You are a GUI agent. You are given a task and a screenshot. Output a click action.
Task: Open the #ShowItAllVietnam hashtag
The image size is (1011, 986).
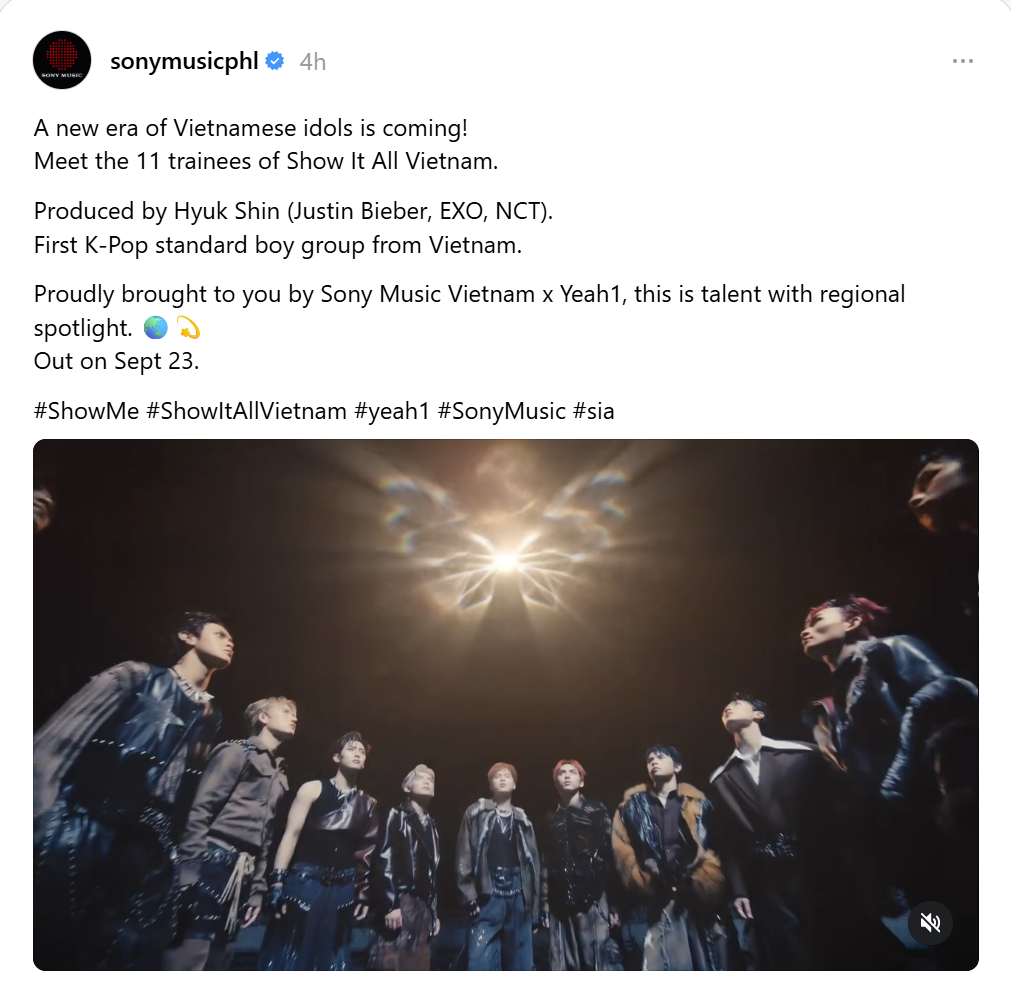(x=246, y=411)
